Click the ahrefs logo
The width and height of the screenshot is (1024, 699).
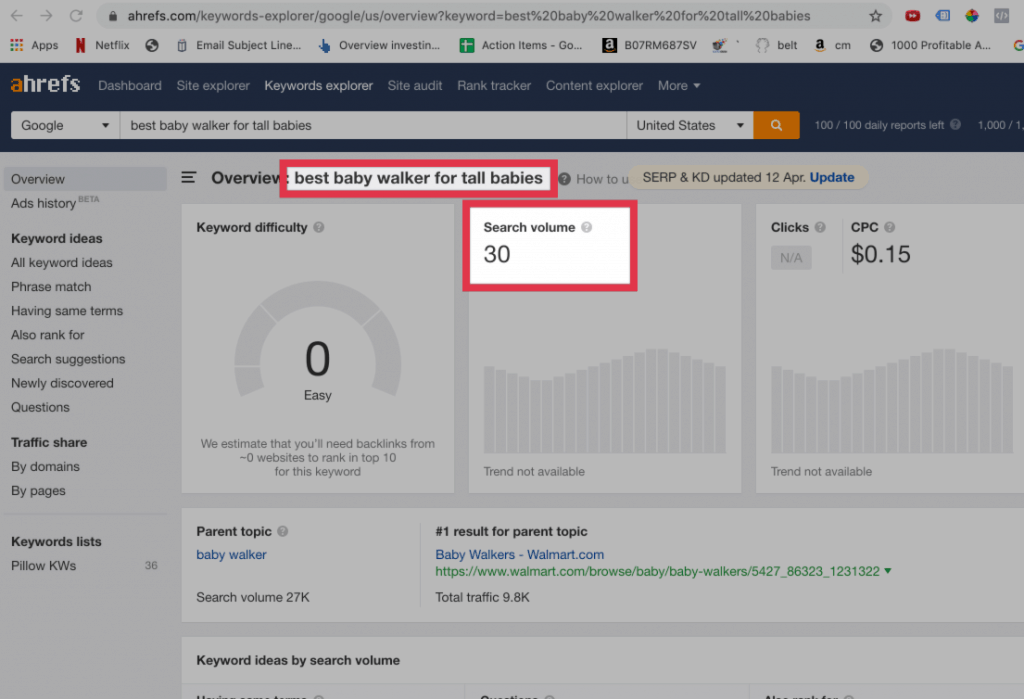pyautogui.click(x=45, y=84)
